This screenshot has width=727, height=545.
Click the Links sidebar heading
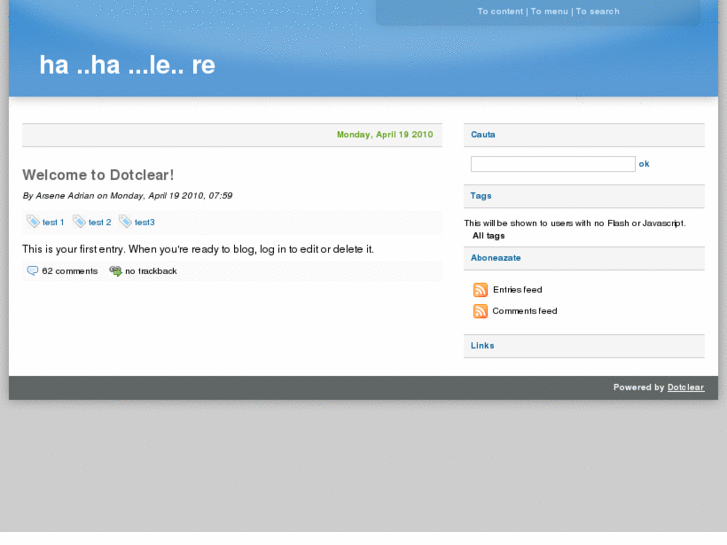click(x=482, y=346)
